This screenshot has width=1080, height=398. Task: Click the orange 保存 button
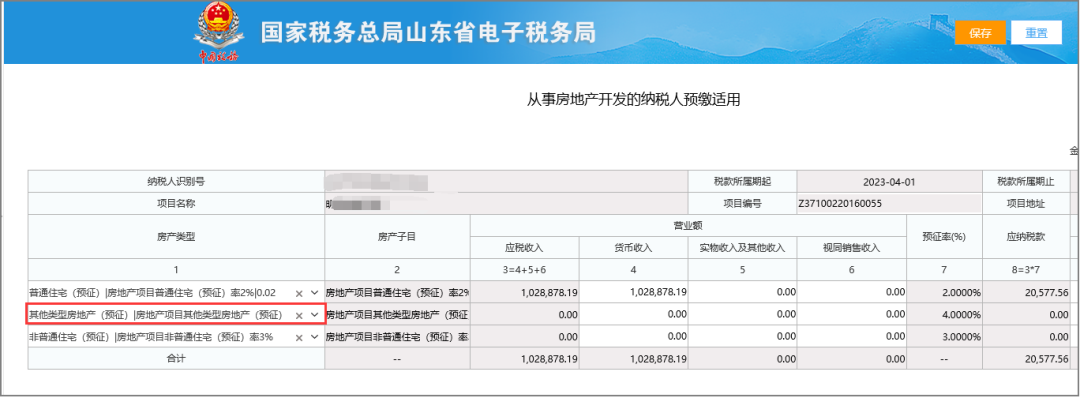(x=980, y=32)
